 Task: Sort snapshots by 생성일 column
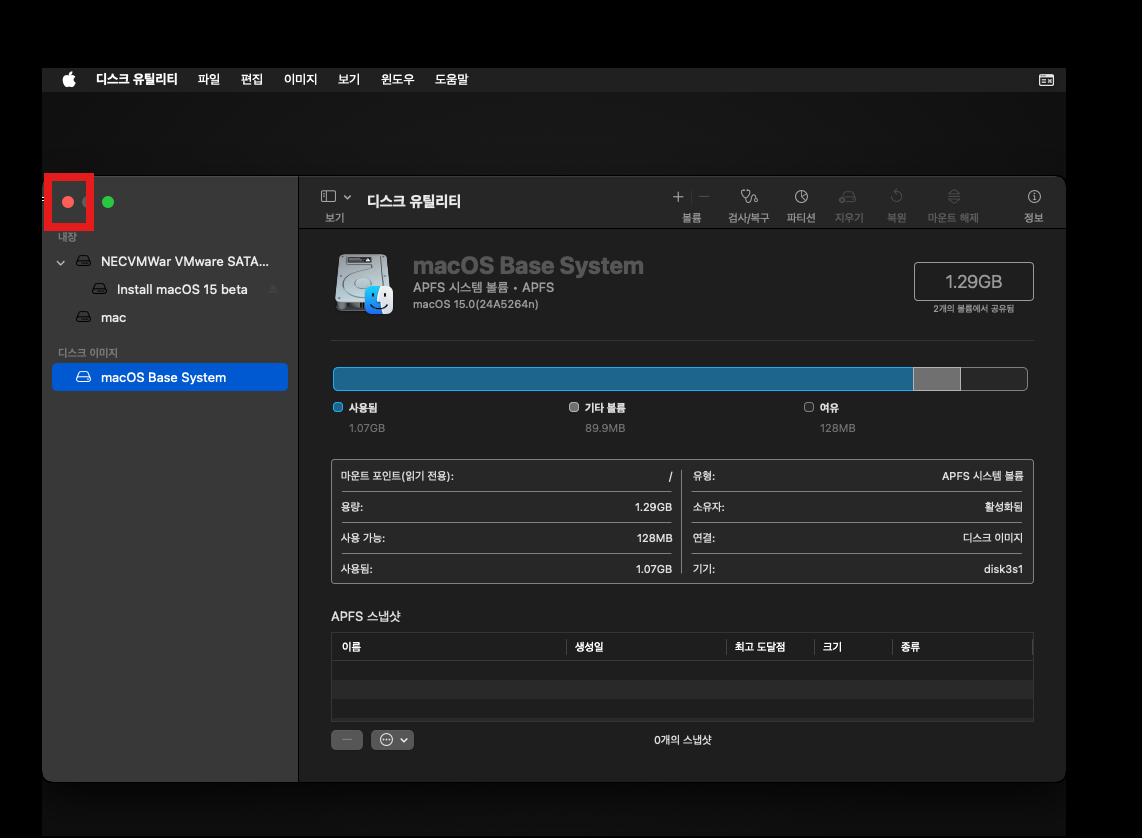coord(646,647)
